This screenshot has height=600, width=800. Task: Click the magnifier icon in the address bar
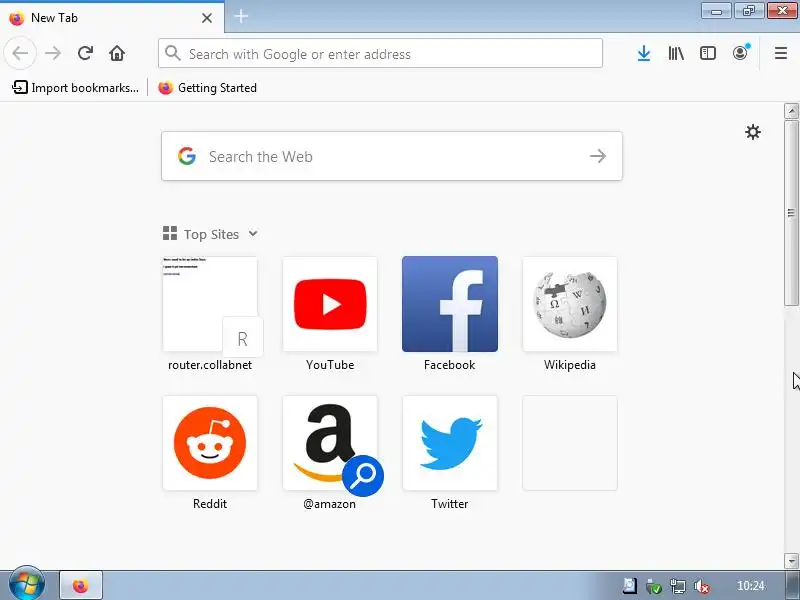click(172, 53)
